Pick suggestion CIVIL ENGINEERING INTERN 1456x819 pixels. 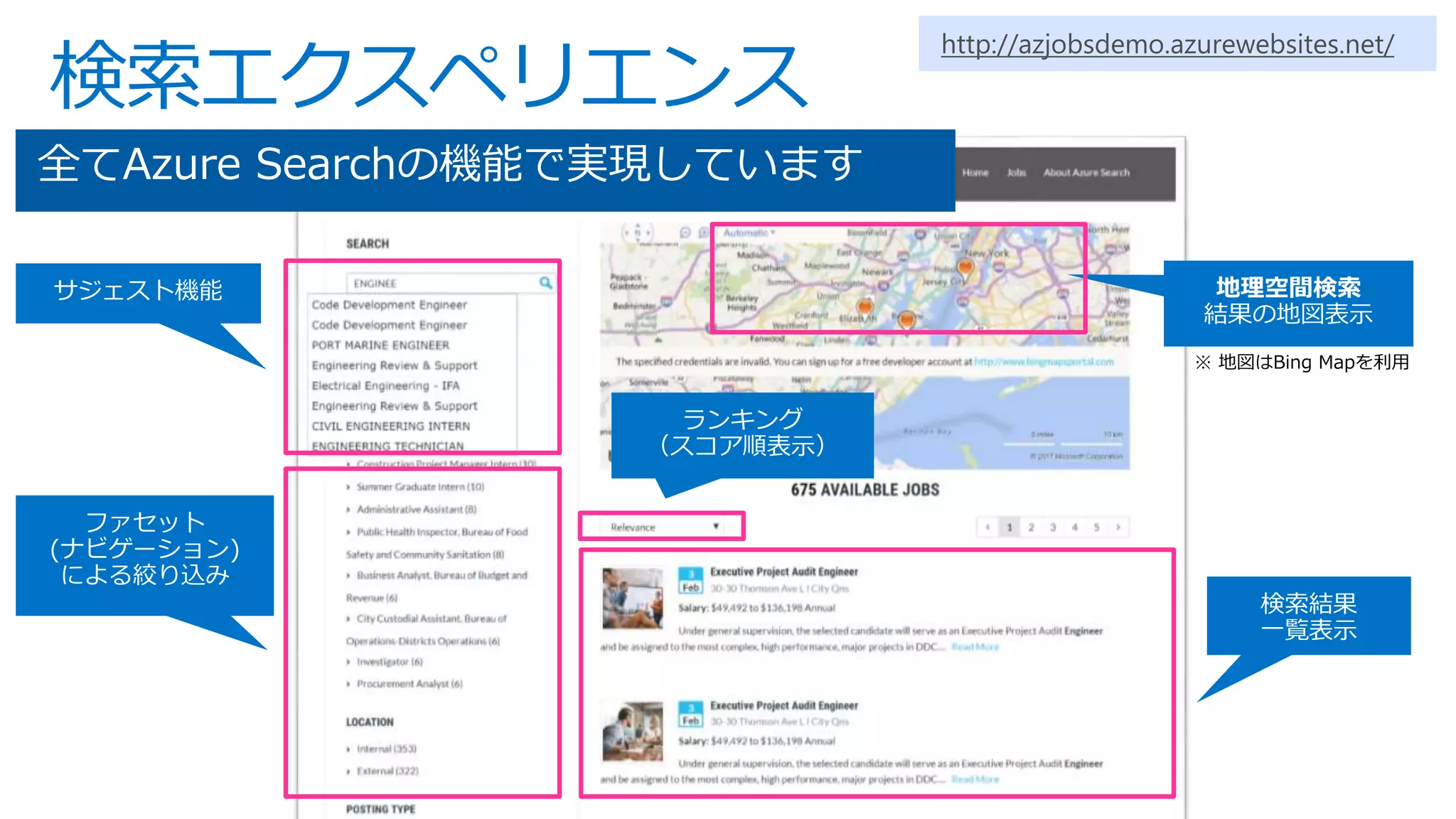coord(390,426)
